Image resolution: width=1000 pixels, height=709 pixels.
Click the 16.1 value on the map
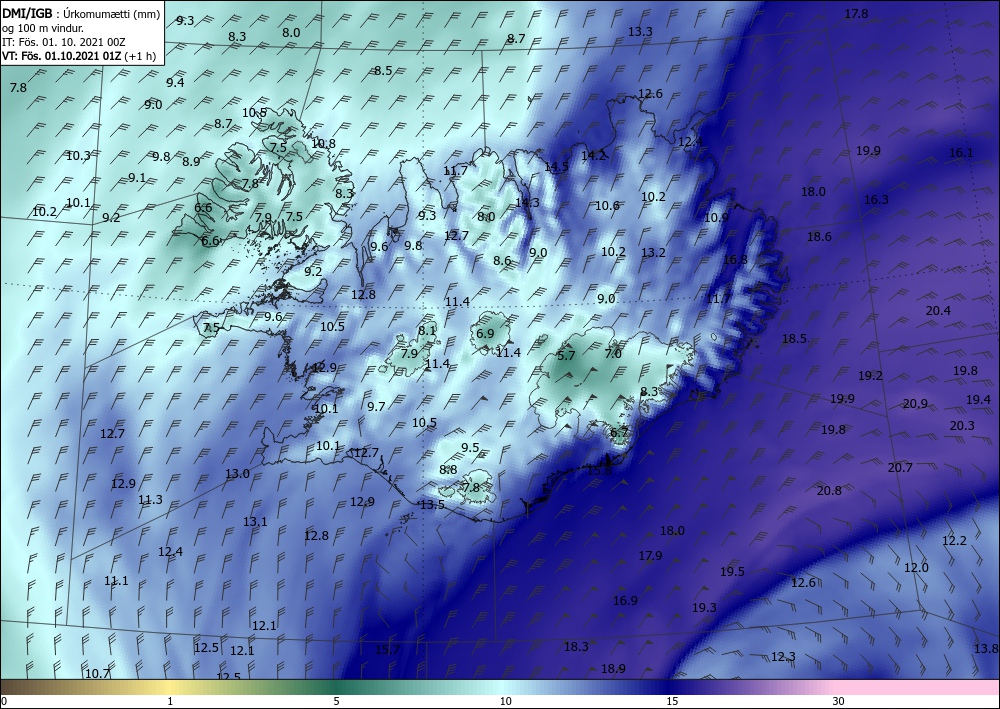pyautogui.click(x=961, y=152)
